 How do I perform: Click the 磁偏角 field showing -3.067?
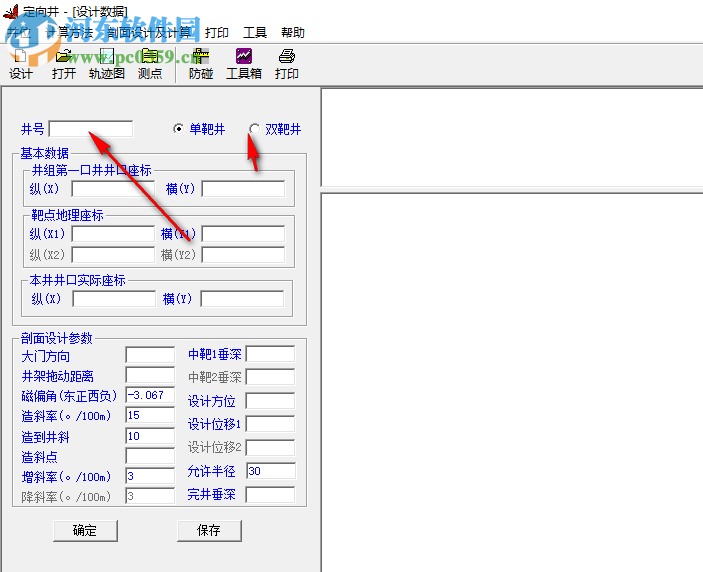[150, 395]
